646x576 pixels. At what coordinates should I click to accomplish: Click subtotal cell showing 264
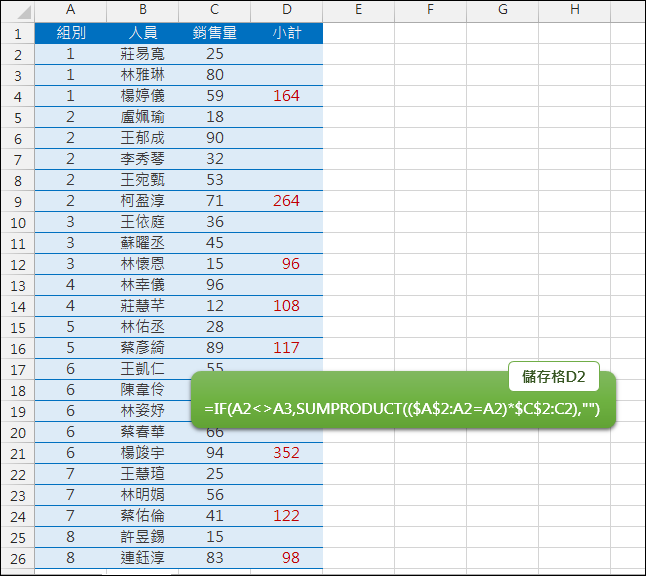(x=287, y=201)
